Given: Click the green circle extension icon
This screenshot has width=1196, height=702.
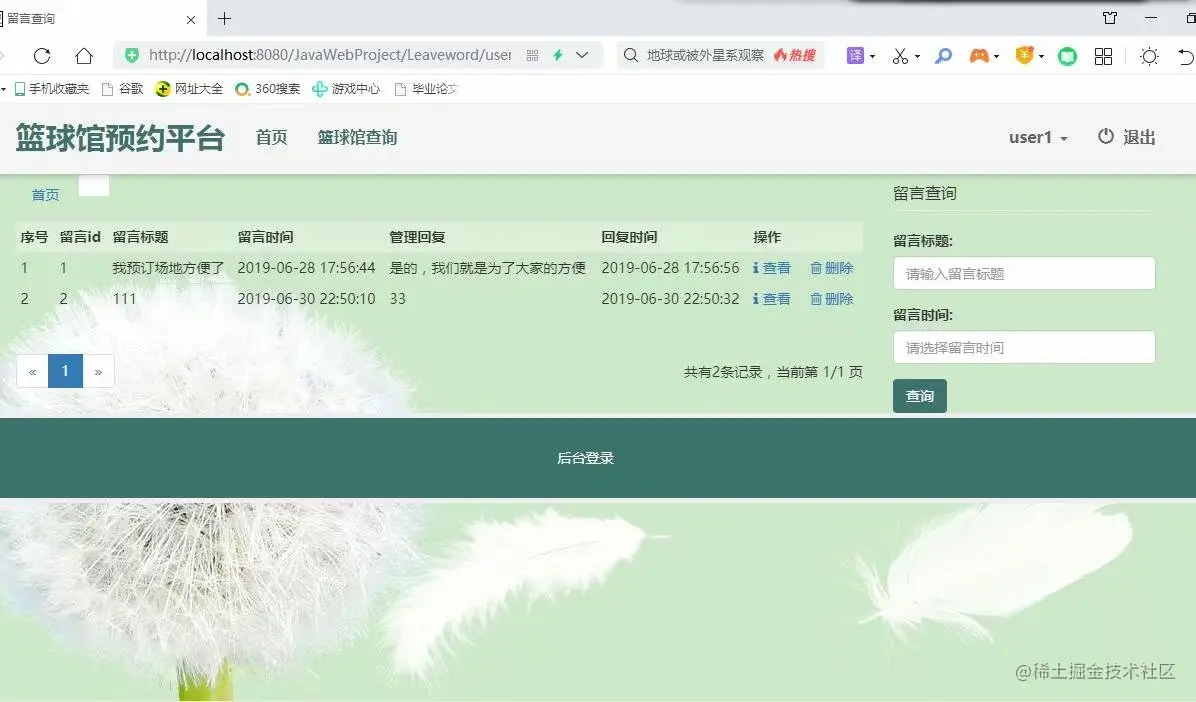Looking at the screenshot, I should (x=1067, y=56).
